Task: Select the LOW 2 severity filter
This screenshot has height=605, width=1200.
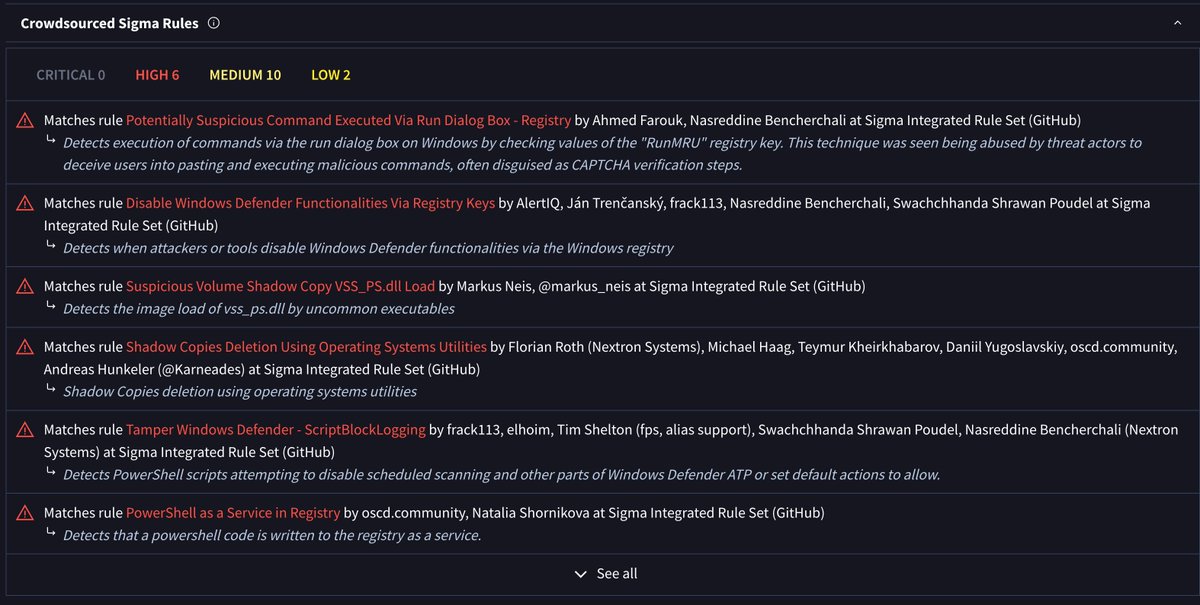Action: pos(331,75)
